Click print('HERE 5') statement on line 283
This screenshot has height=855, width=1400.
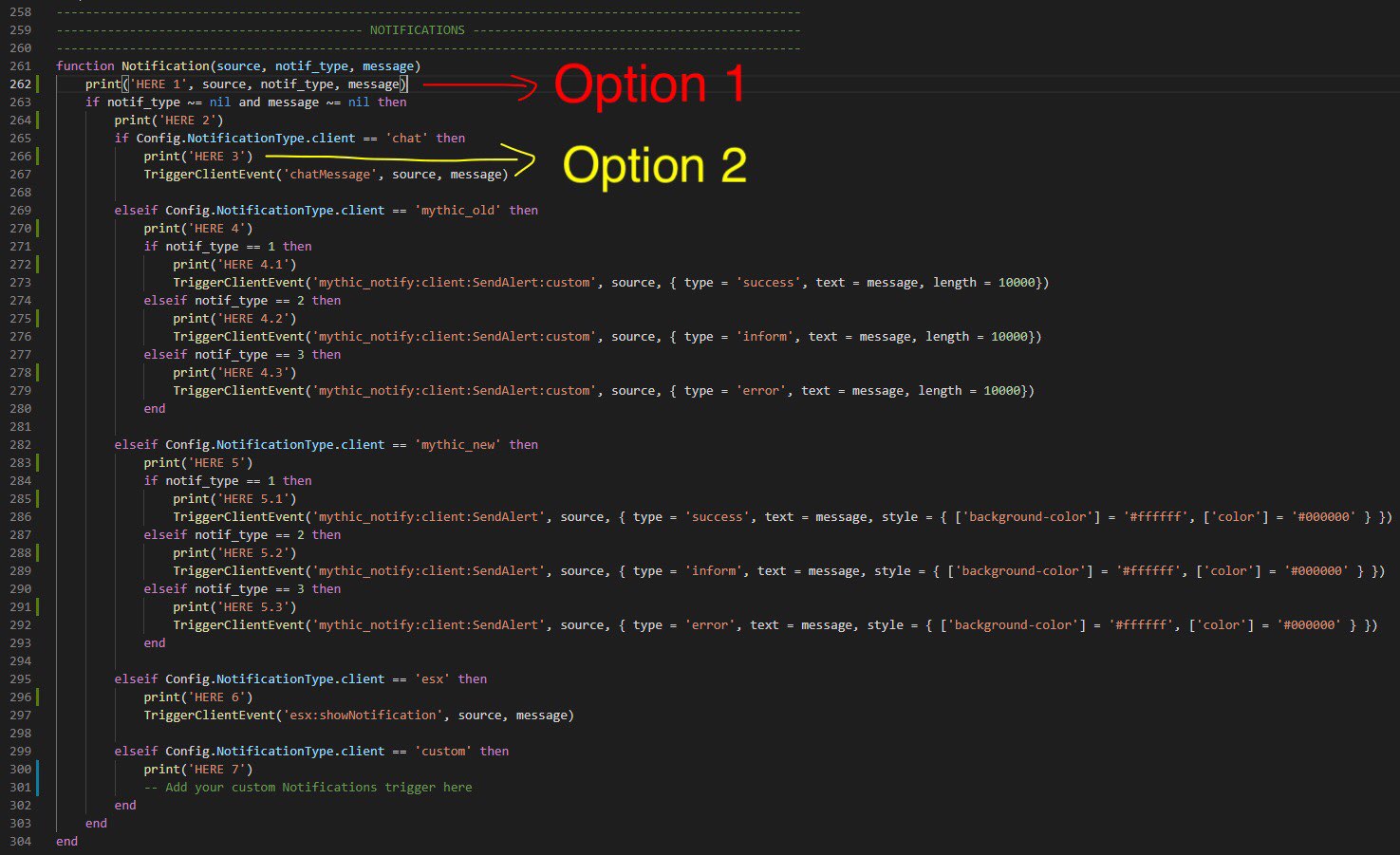(x=198, y=462)
